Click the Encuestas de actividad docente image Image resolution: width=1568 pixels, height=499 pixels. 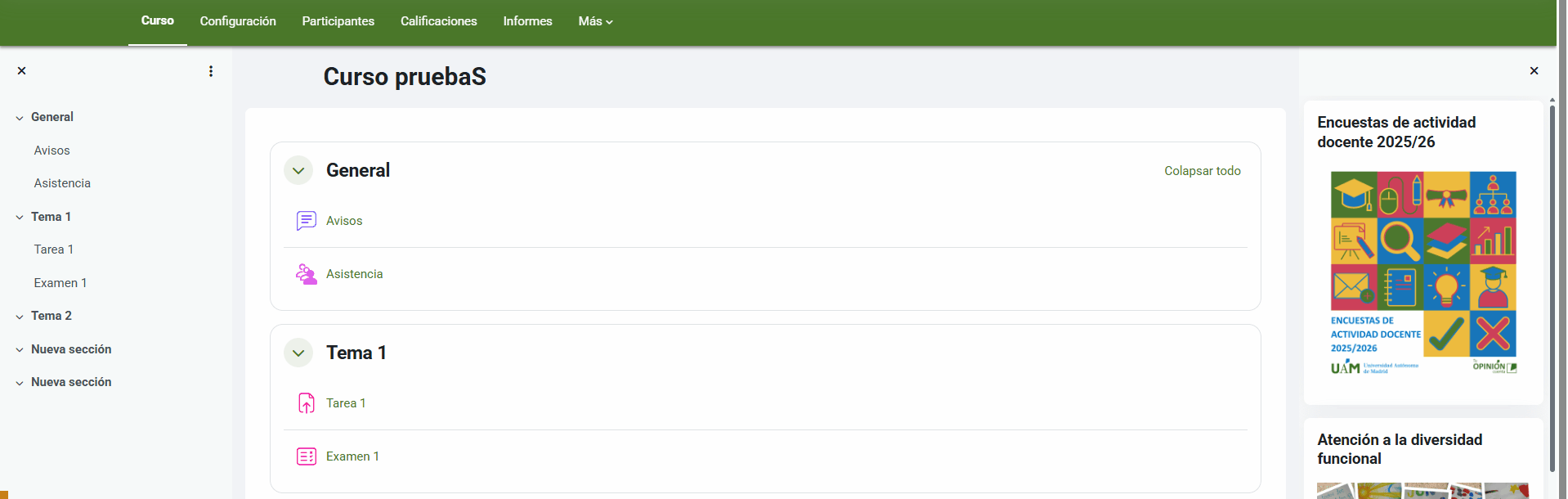(x=1422, y=272)
